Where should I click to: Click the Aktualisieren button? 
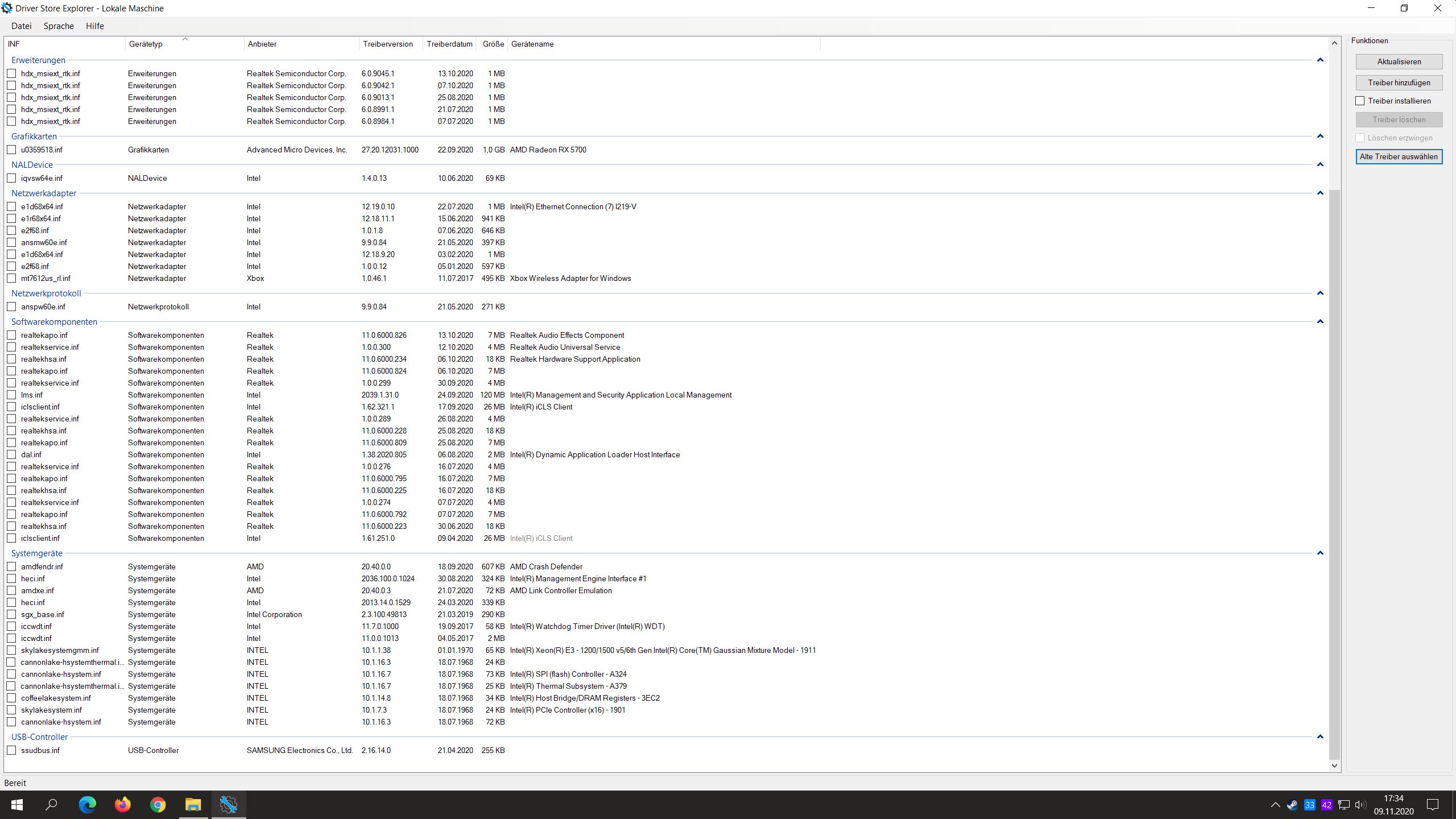pos(1399,61)
